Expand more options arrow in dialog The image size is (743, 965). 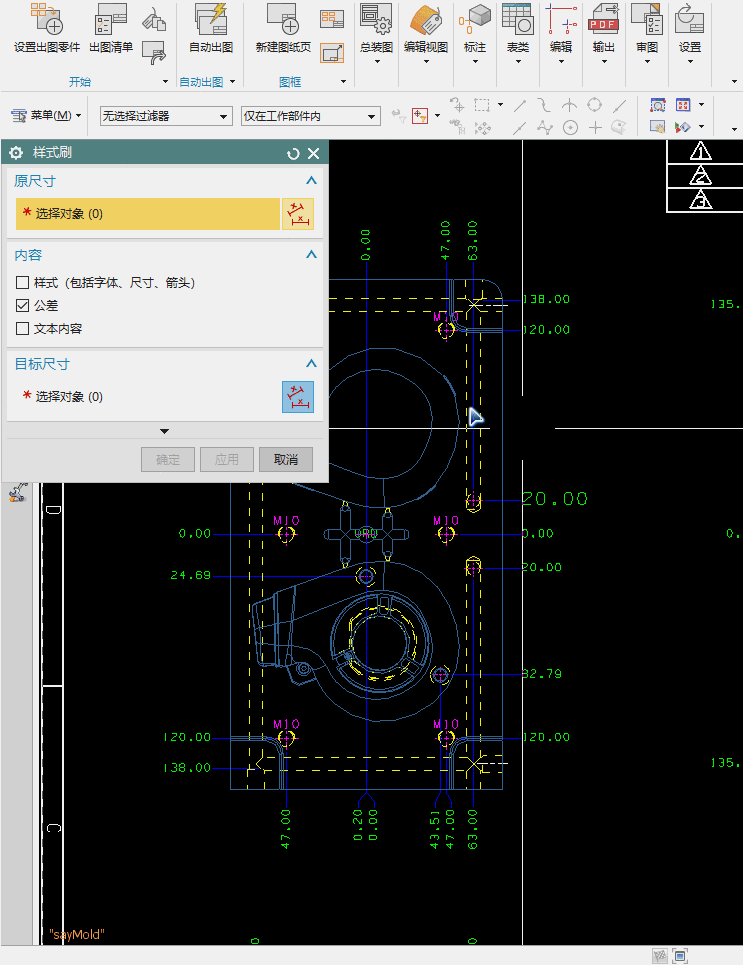click(164, 431)
